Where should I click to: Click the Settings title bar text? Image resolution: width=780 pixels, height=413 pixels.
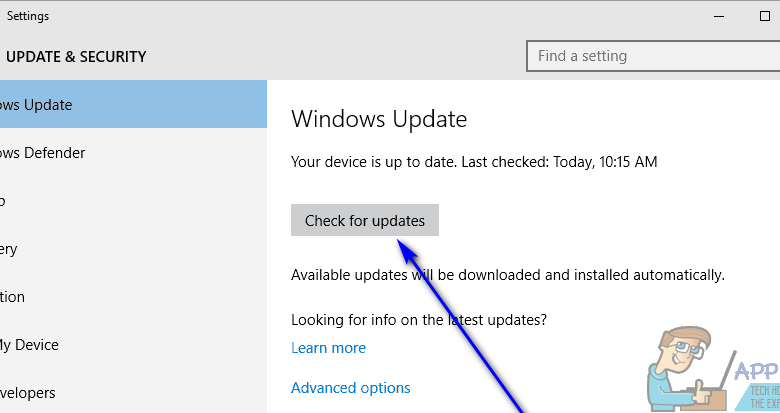pos(28,16)
